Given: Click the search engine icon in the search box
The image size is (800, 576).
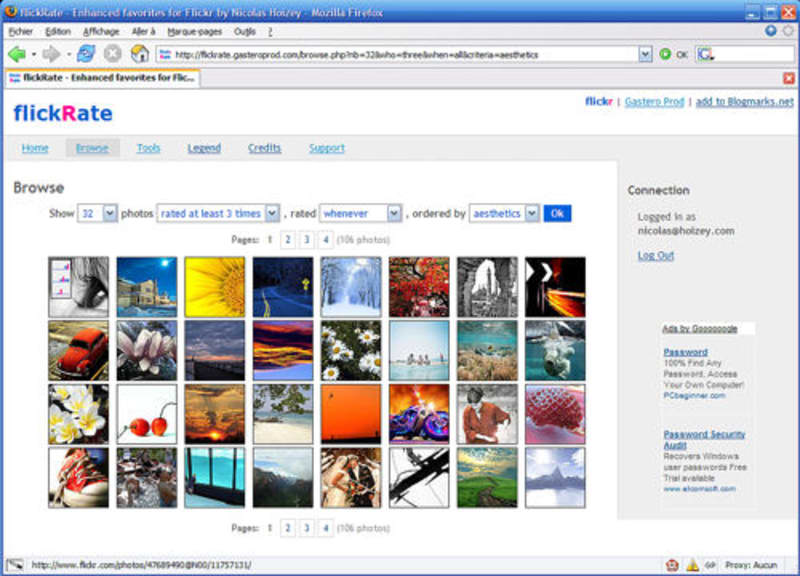Looking at the screenshot, I should coord(705,54).
